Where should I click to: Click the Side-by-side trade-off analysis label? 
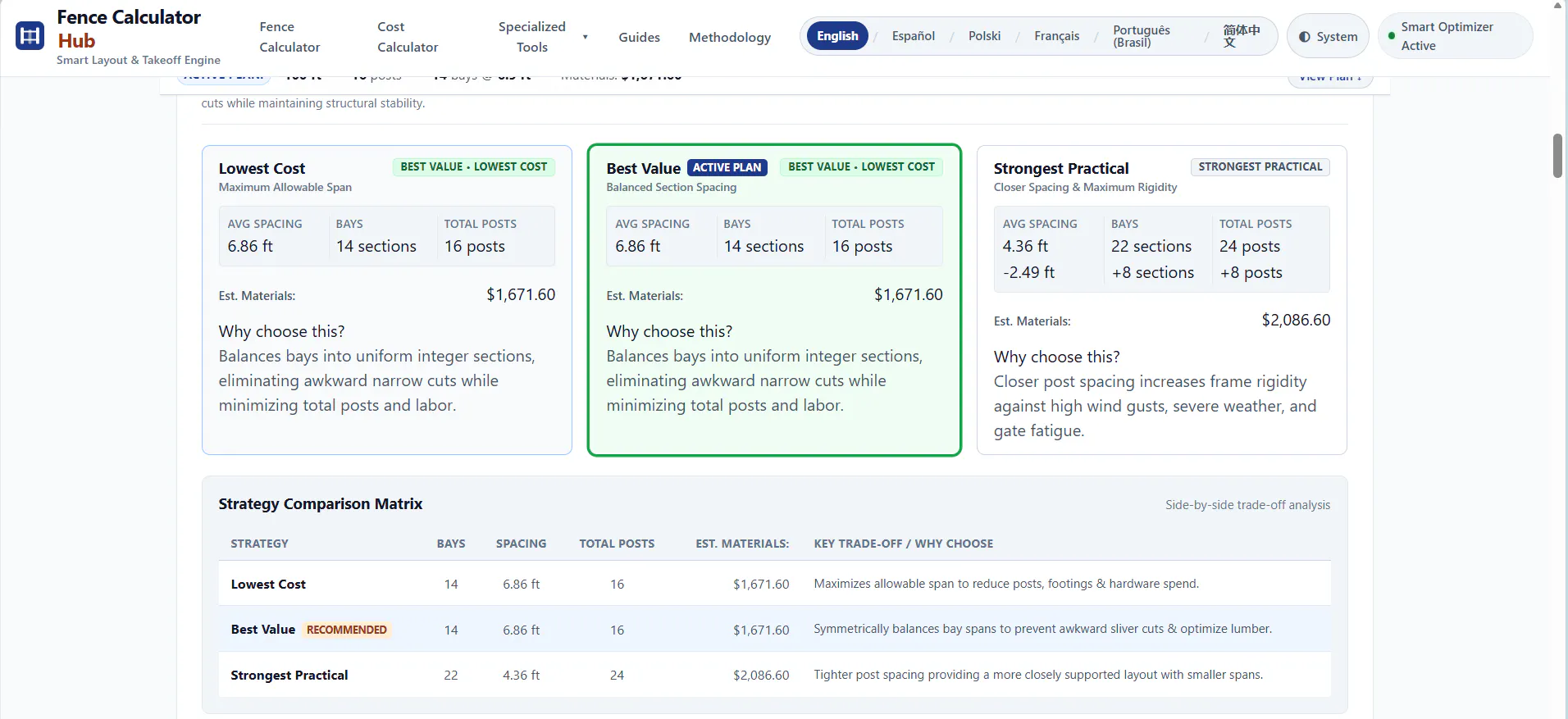coord(1247,505)
